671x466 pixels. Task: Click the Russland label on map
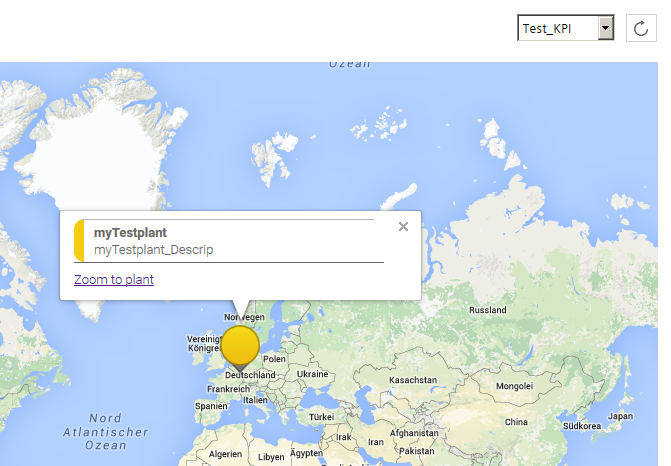click(x=487, y=310)
